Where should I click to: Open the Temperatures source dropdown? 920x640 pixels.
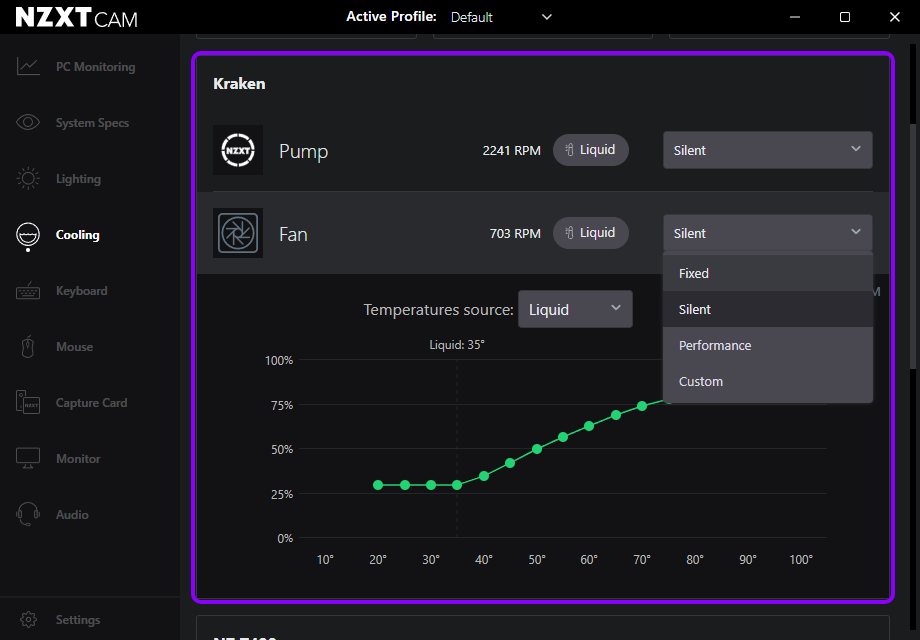574,309
